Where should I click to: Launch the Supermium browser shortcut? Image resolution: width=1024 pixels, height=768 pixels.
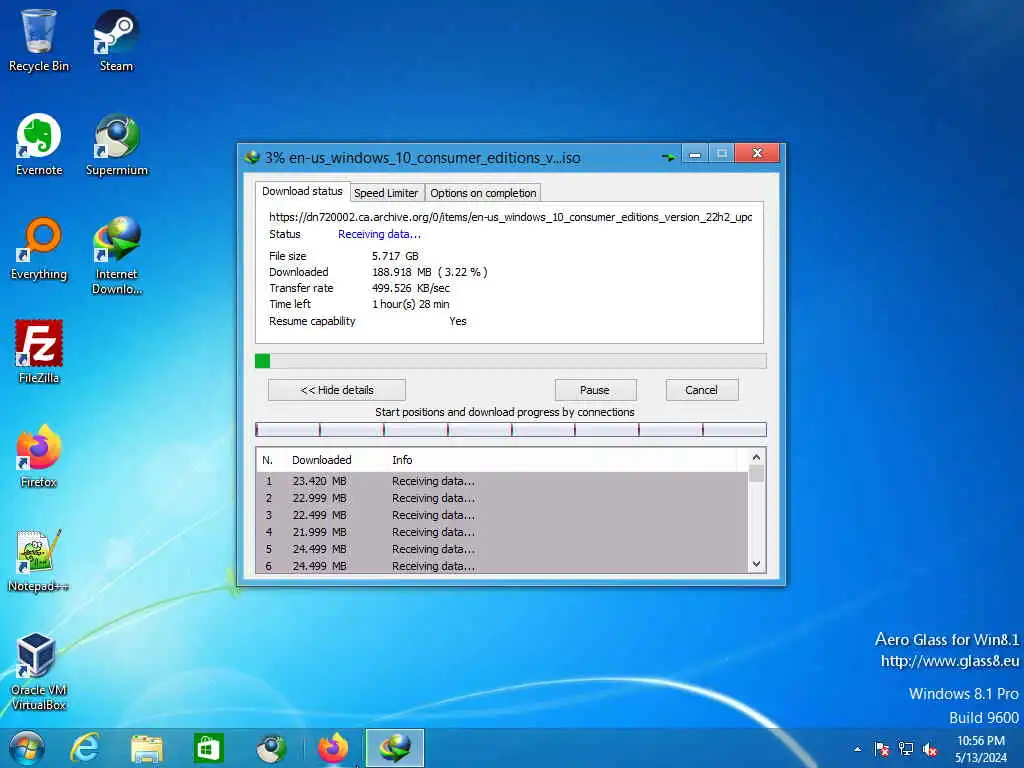(116, 145)
